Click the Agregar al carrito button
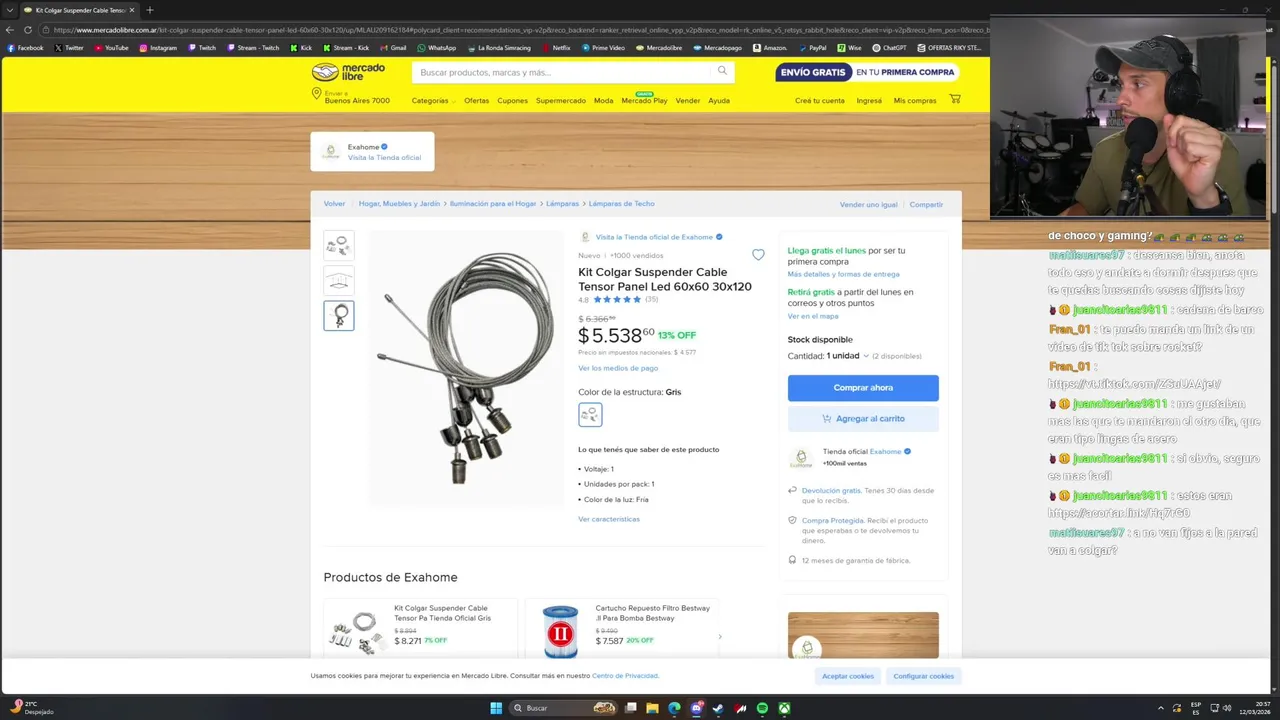Viewport: 1280px width, 720px height. click(x=863, y=418)
